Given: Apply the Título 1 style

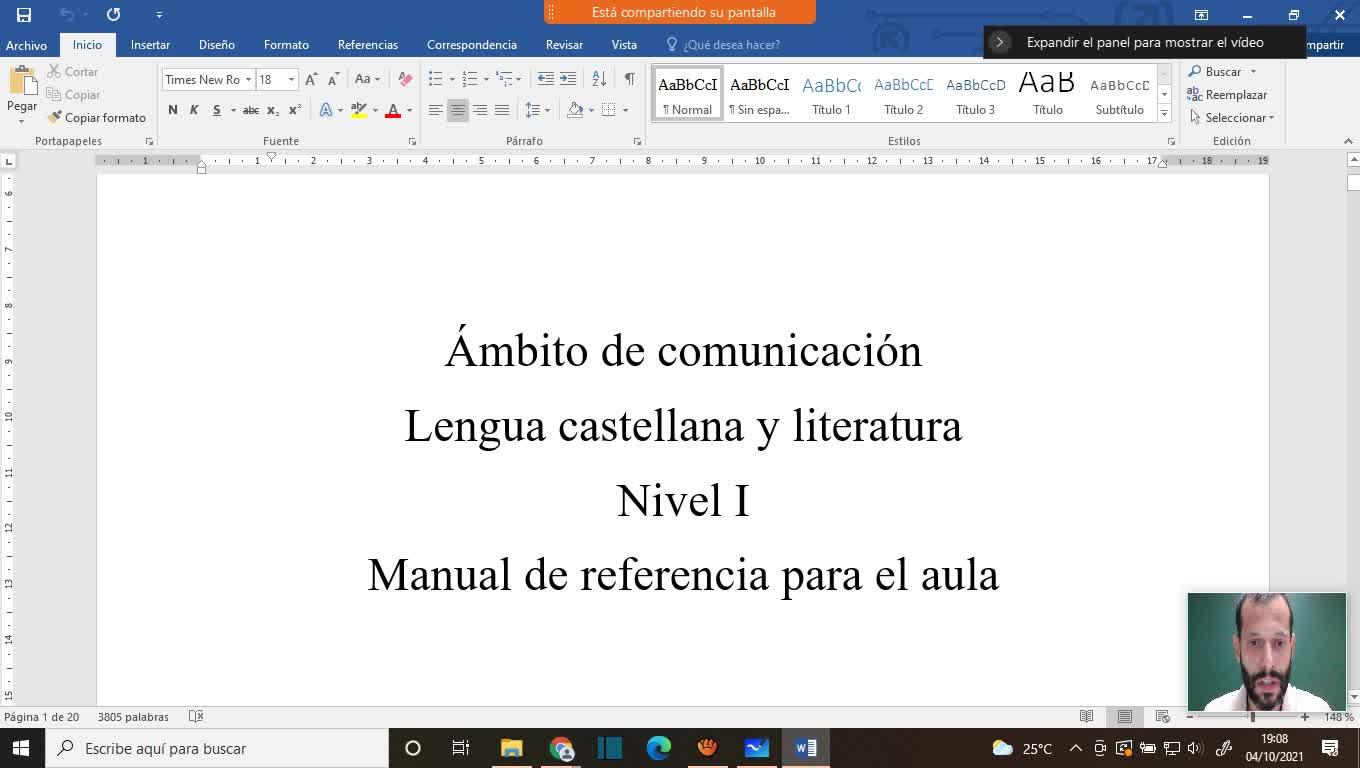Looking at the screenshot, I should coord(831,93).
